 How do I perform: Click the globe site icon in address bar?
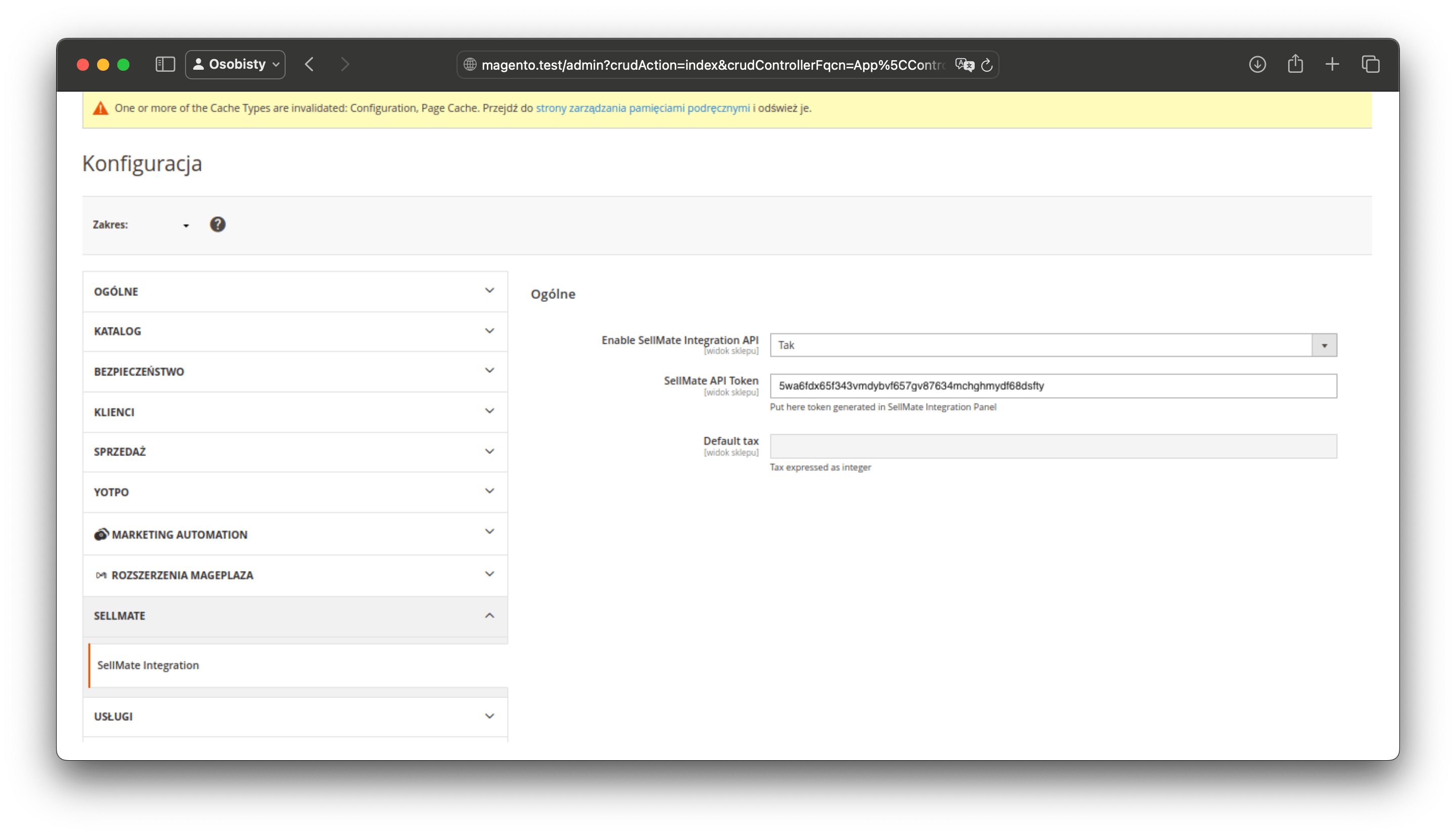[x=470, y=65]
